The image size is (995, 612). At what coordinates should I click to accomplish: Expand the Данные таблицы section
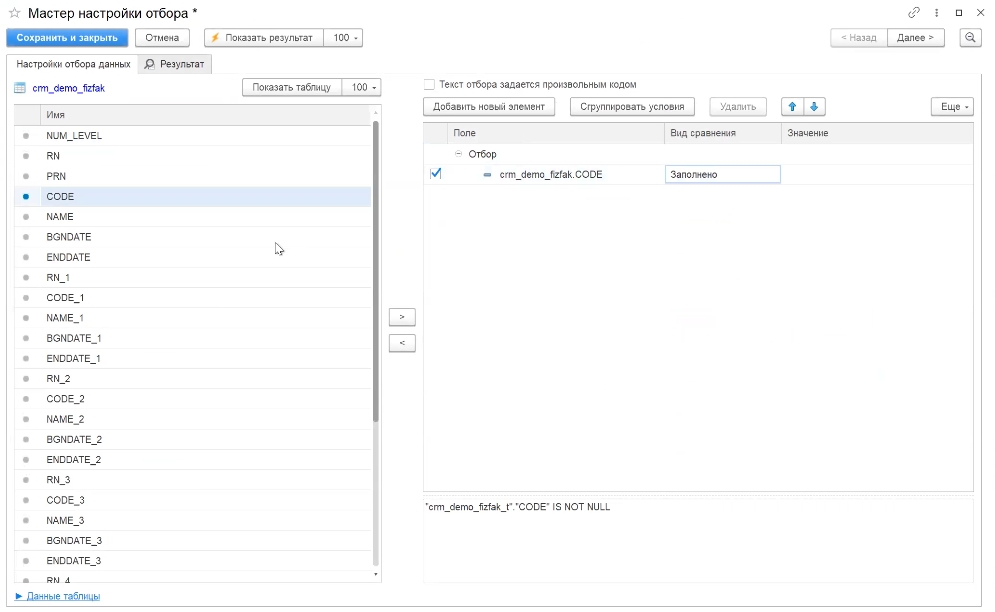[58, 596]
